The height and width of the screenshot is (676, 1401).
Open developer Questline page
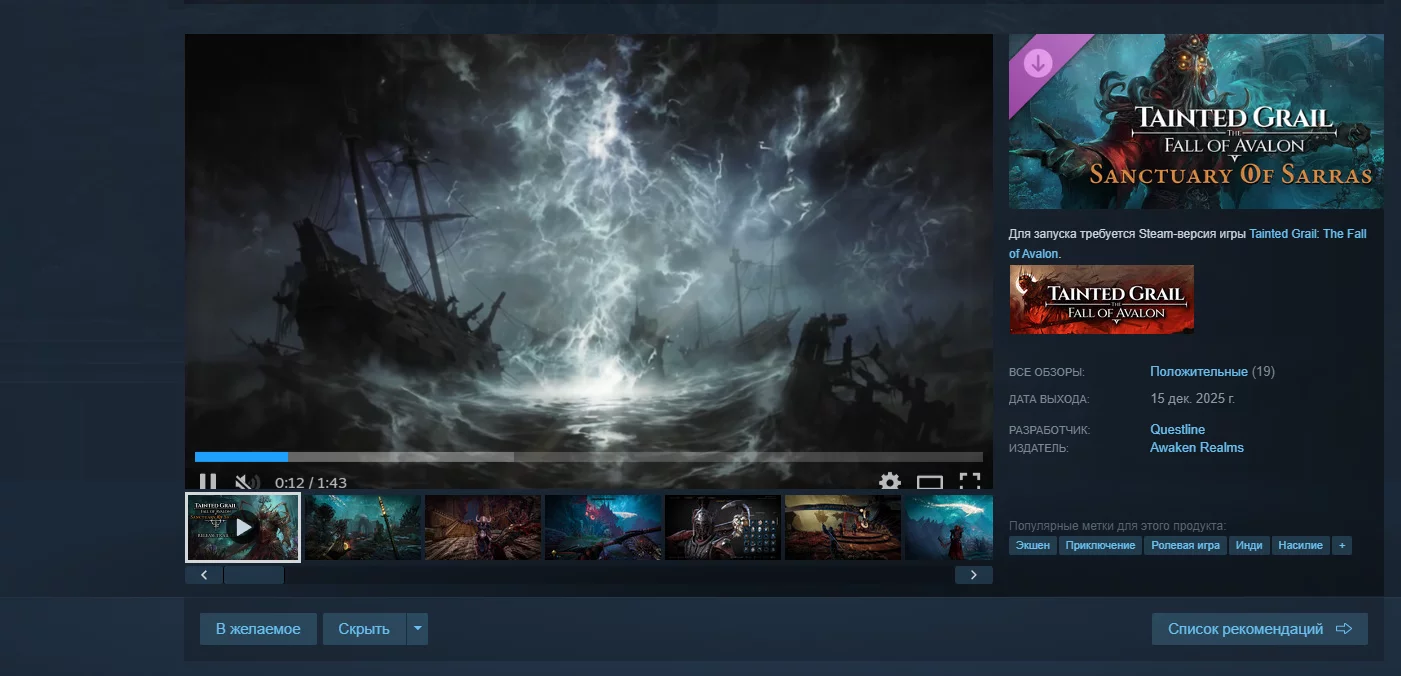coord(1177,430)
